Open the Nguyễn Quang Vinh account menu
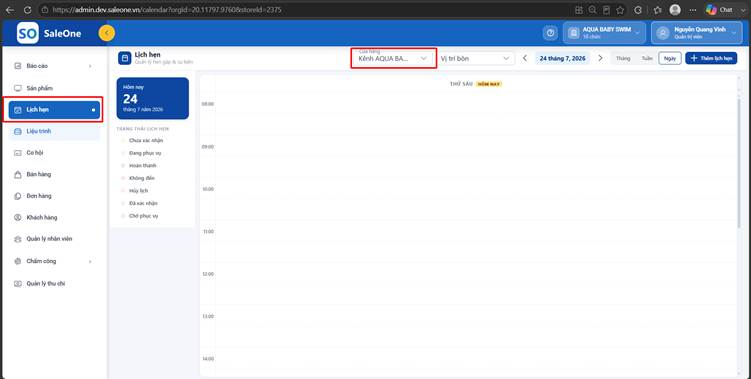The image size is (751, 379). pyautogui.click(x=697, y=33)
